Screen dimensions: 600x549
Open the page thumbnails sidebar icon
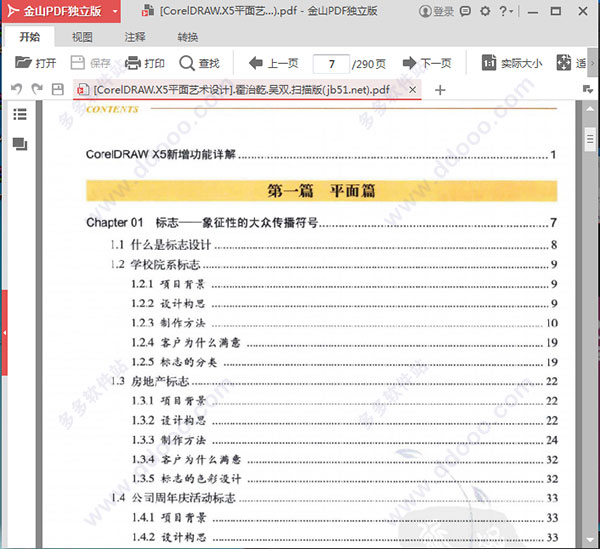click(20, 144)
